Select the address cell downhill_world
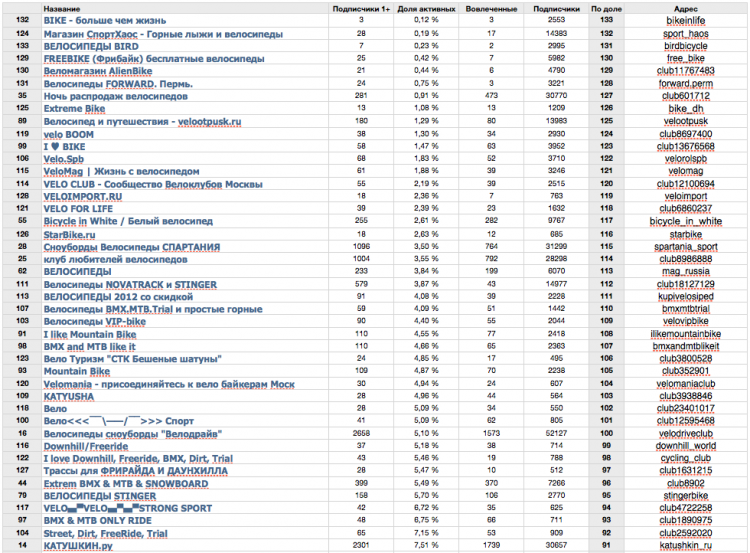Screen dimensions: 750x553 point(686,446)
